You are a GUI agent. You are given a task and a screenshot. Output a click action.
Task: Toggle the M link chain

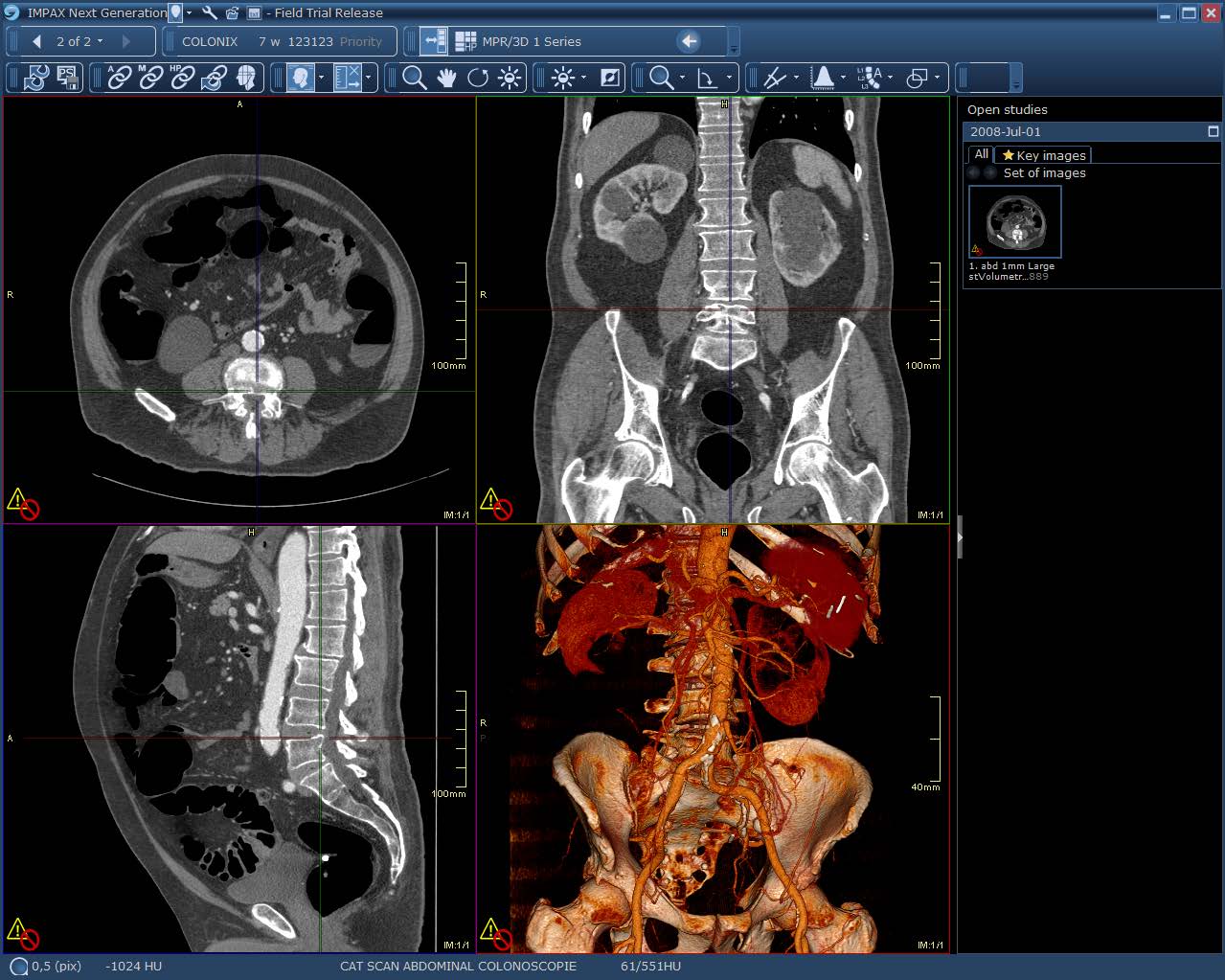[x=150, y=78]
